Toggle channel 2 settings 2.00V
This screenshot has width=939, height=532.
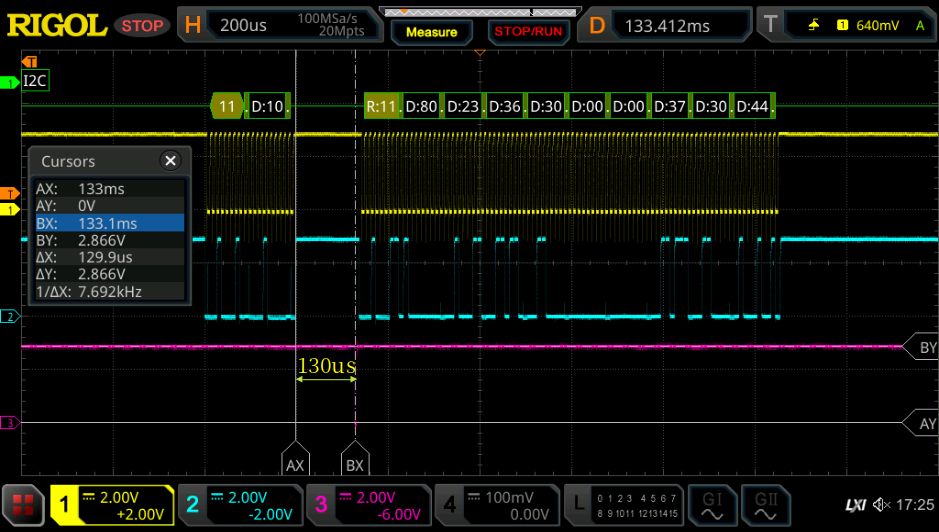241,505
